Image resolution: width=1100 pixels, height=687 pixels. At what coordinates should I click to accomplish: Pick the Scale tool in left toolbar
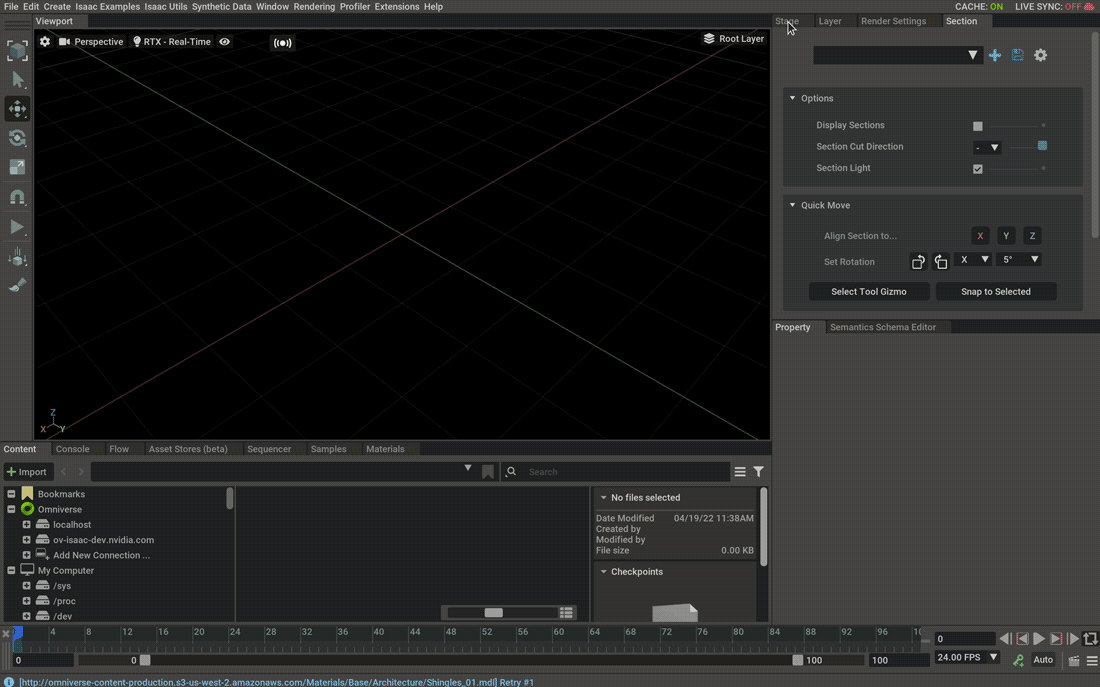18,167
